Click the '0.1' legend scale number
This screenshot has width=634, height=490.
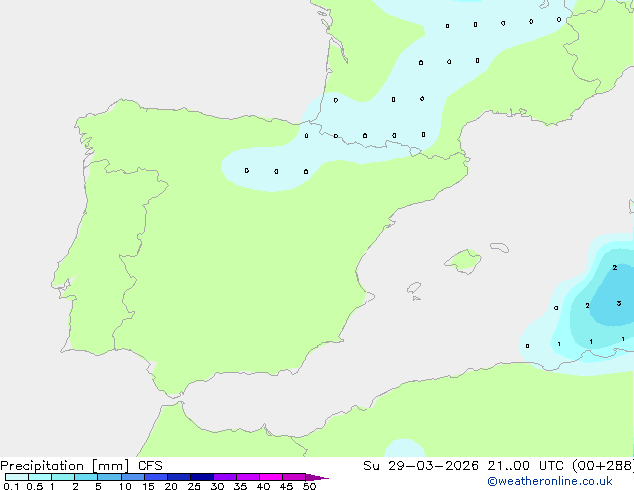[11, 486]
